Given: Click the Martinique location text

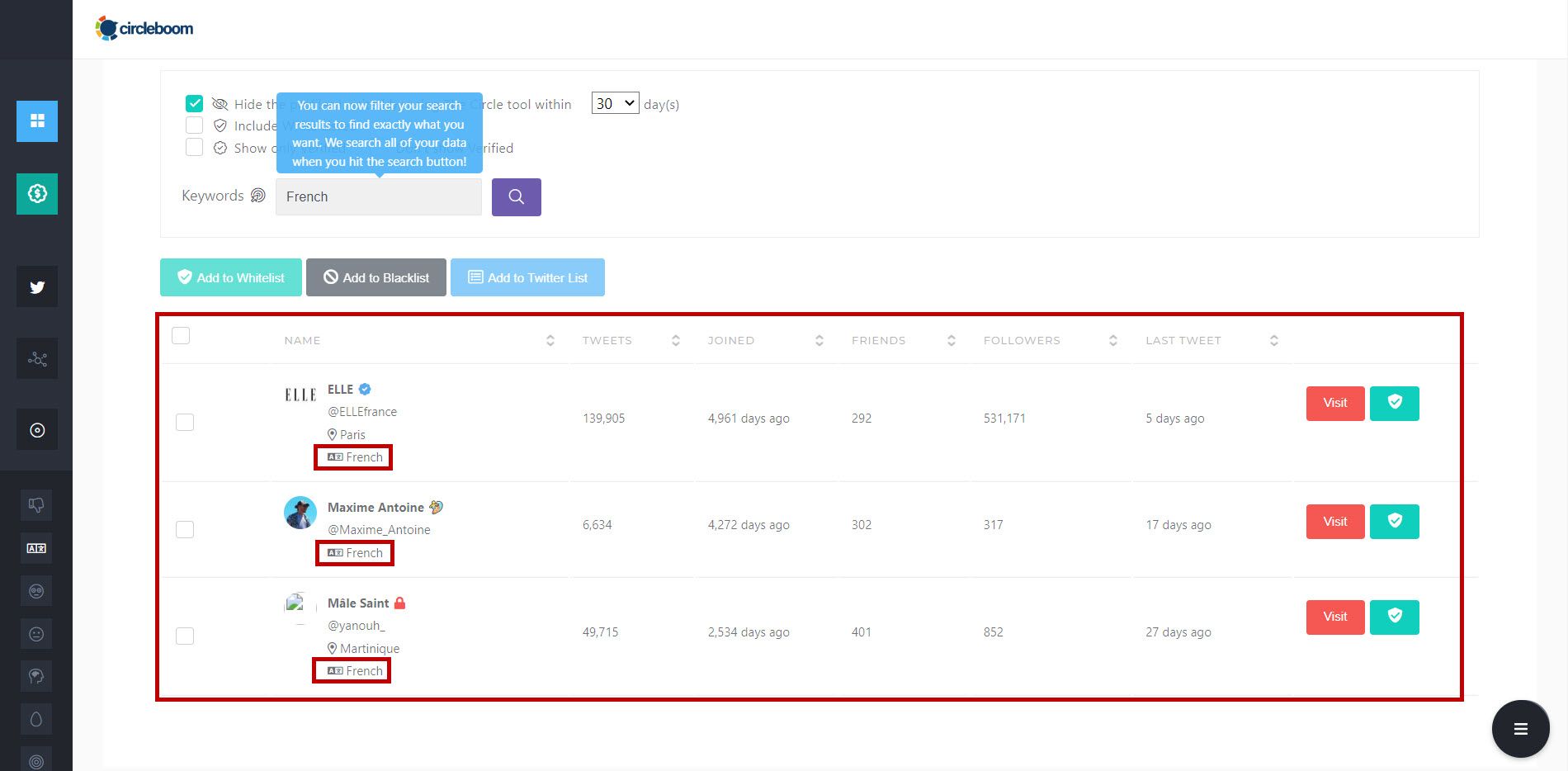Looking at the screenshot, I should [370, 648].
